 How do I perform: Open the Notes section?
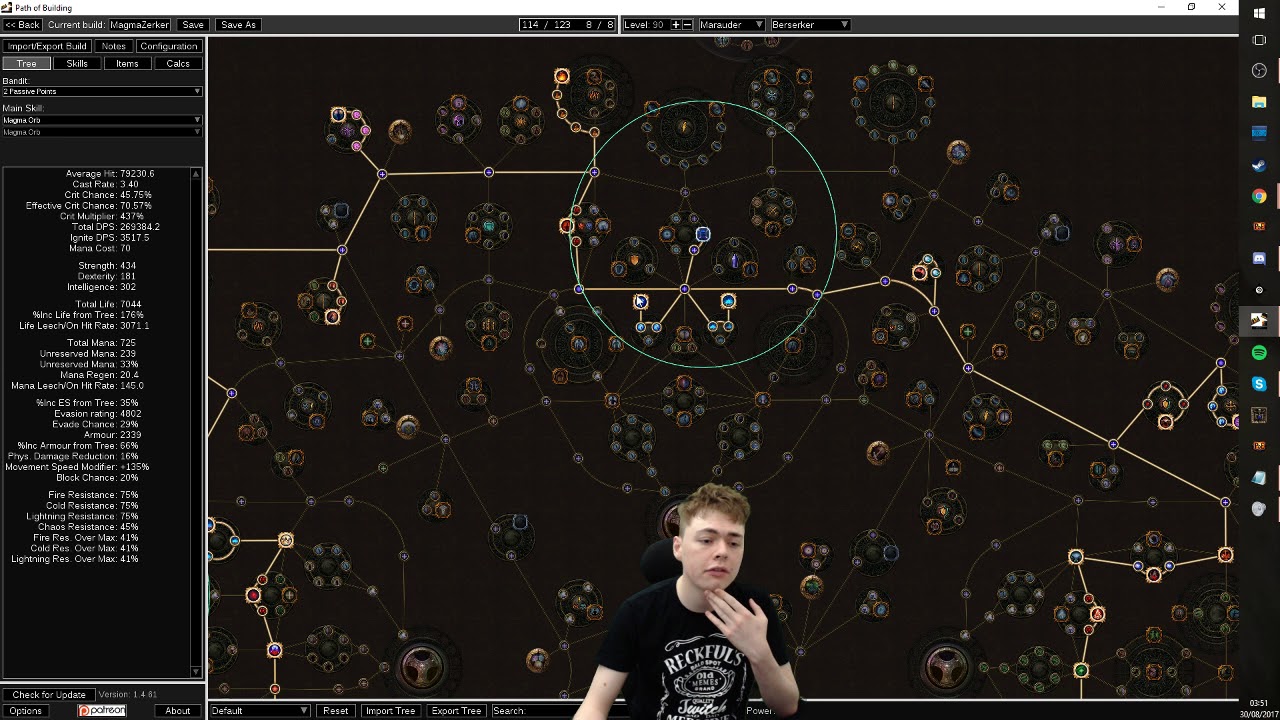pyautogui.click(x=113, y=46)
